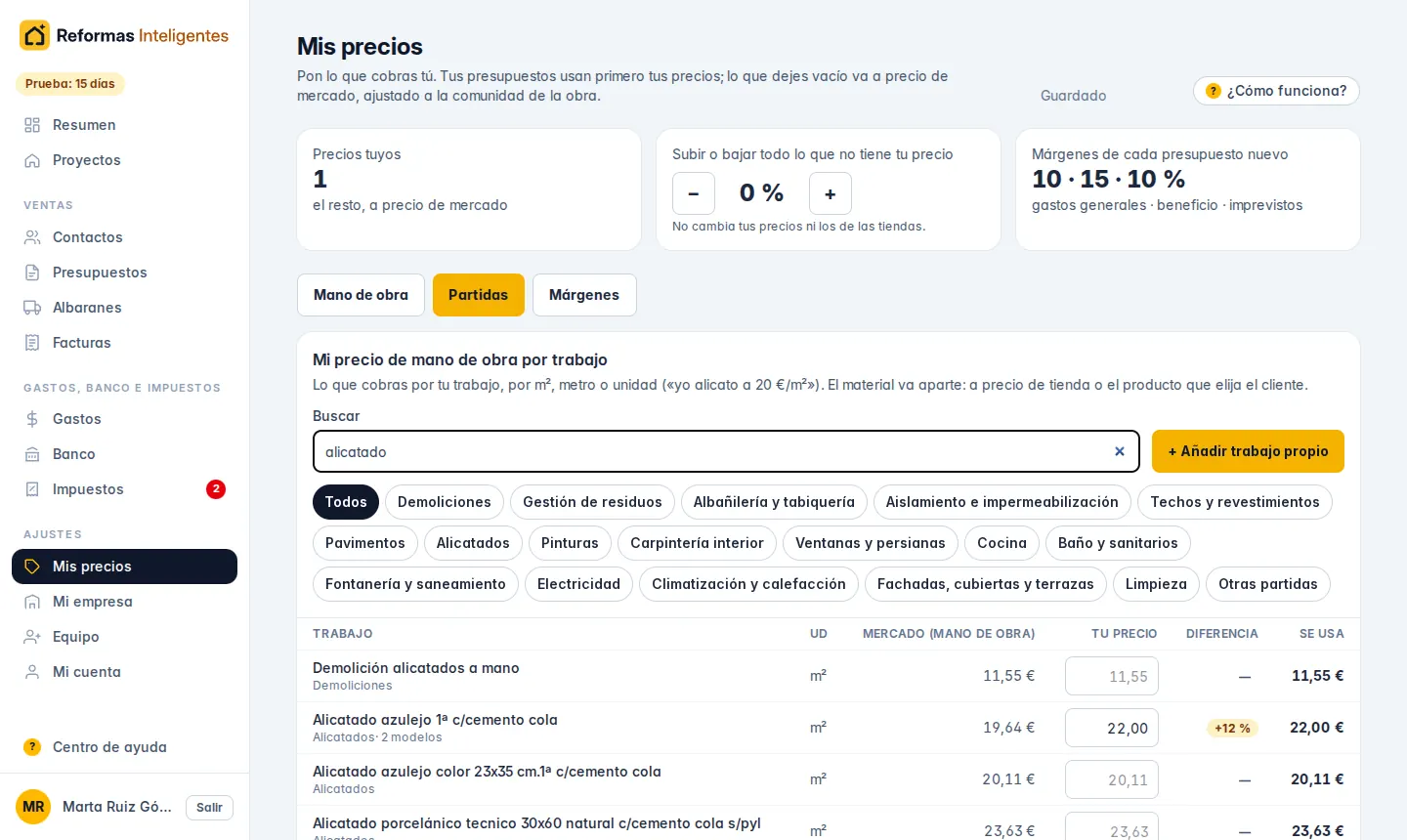Image resolution: width=1407 pixels, height=840 pixels.
Task: Decrease market price percentage with minus
Action: coord(694,193)
